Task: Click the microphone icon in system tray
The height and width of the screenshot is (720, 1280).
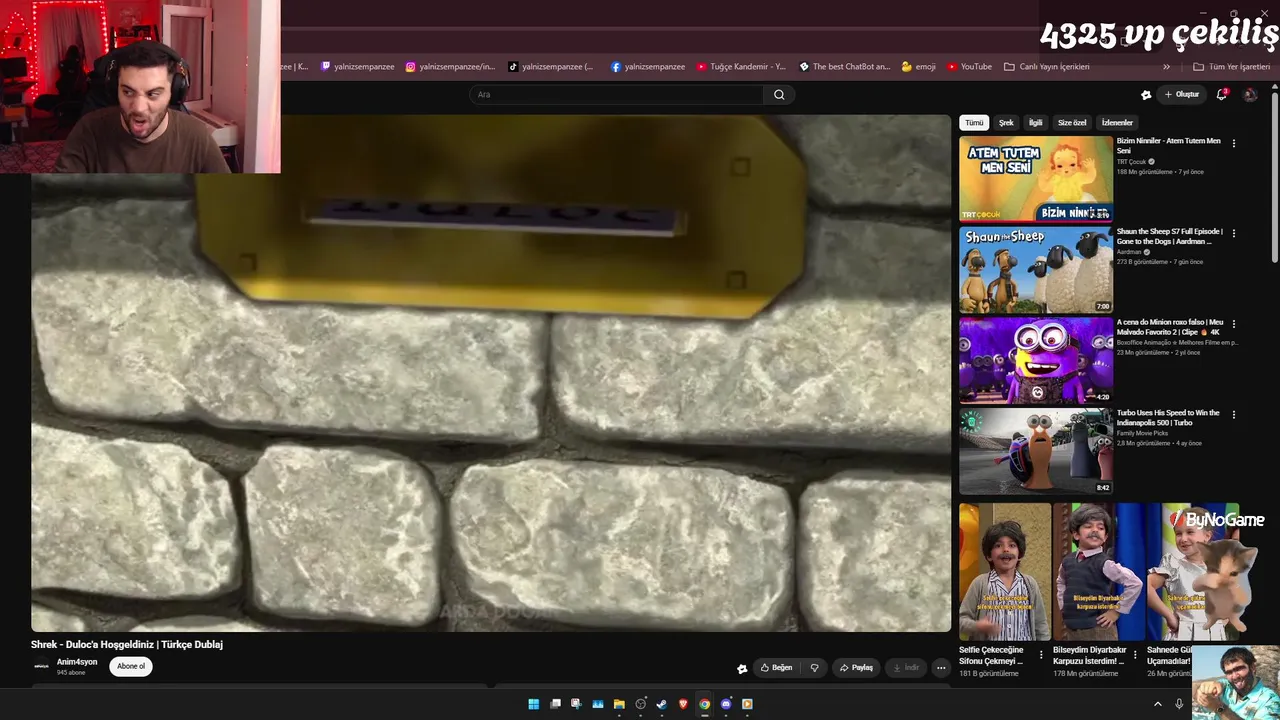Action: click(1179, 704)
